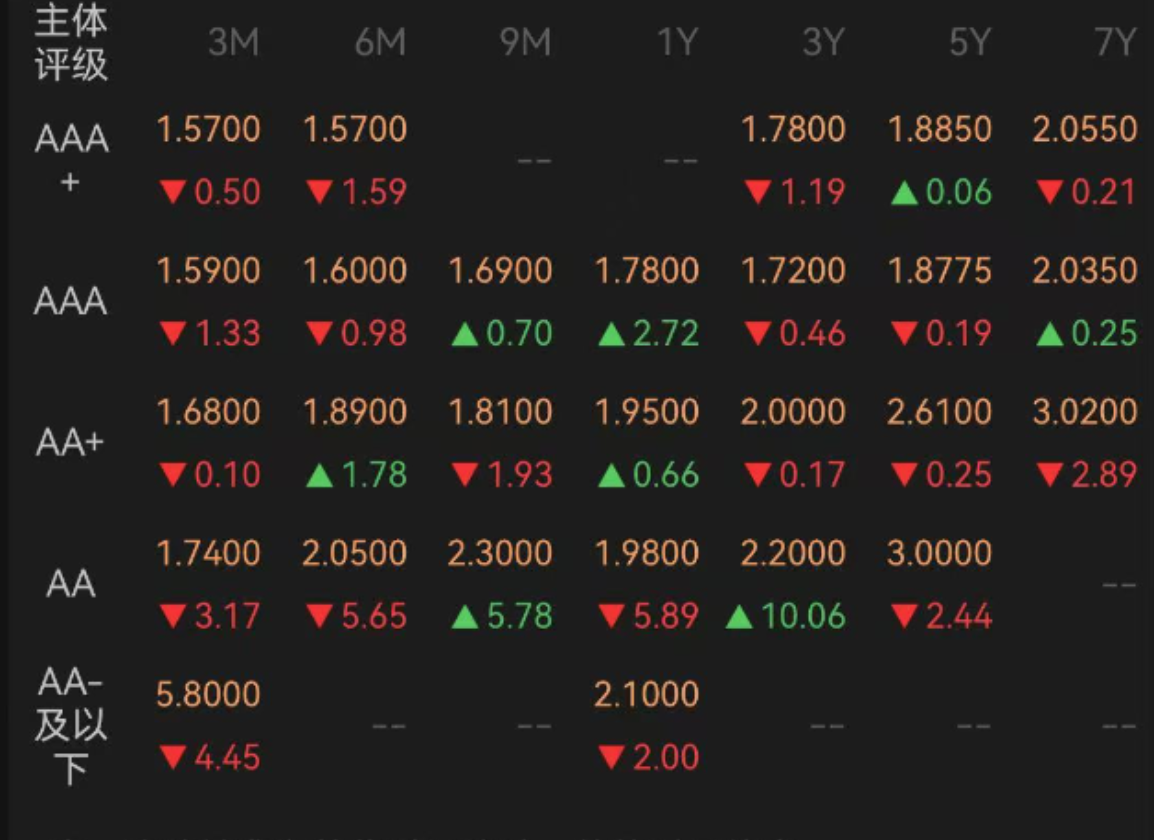This screenshot has height=840, width=1154.
Task: Click the red down arrow beside 4.45
Action: tap(173, 758)
